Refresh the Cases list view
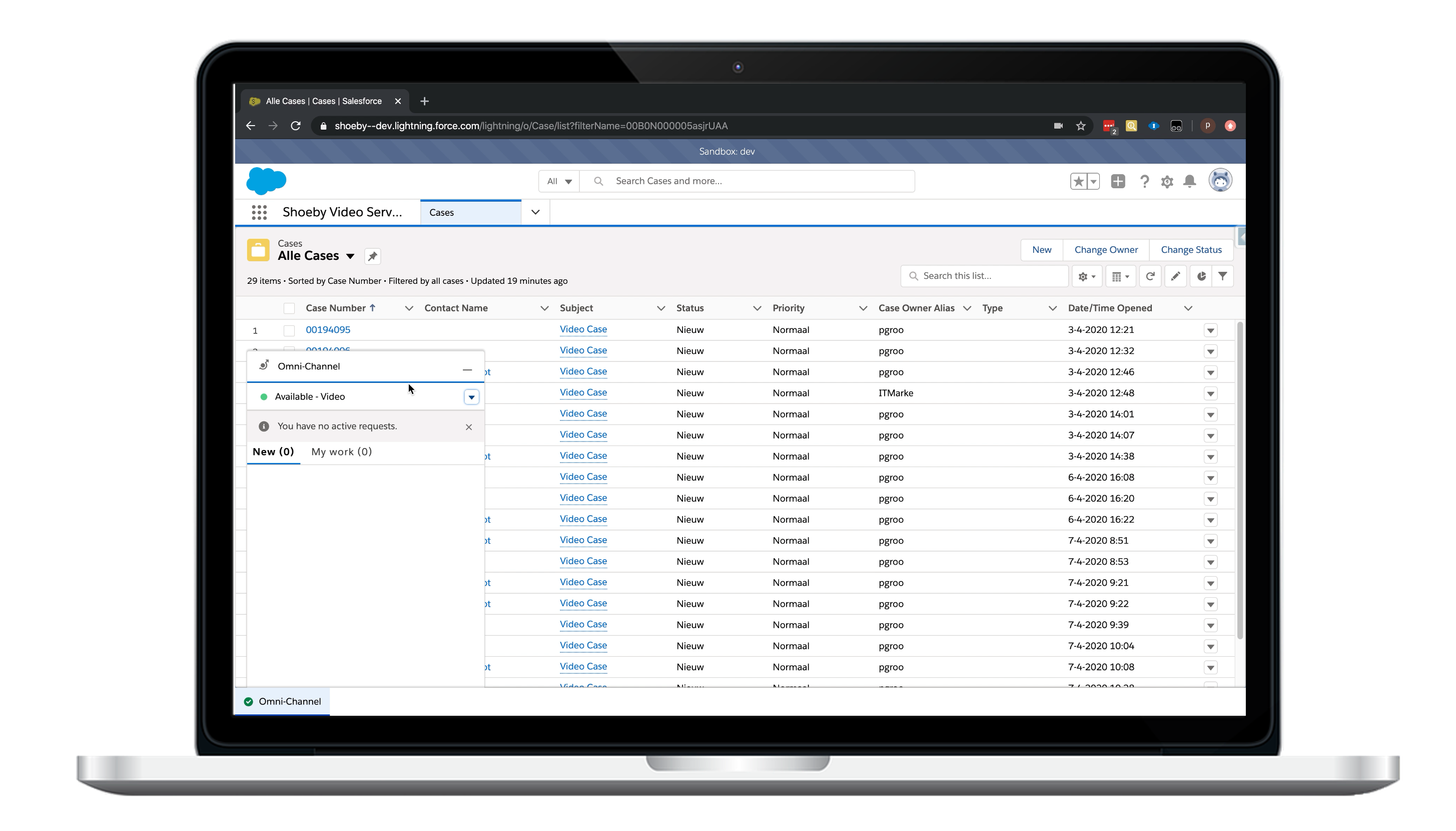The image size is (1456, 831). point(1150,276)
